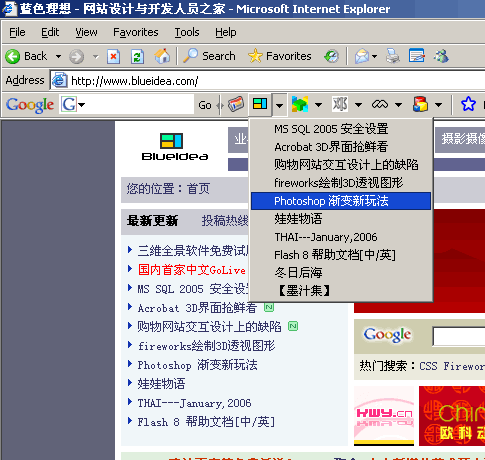
Task: Open the 国内首家中文GoLive red link
Action: 192,270
